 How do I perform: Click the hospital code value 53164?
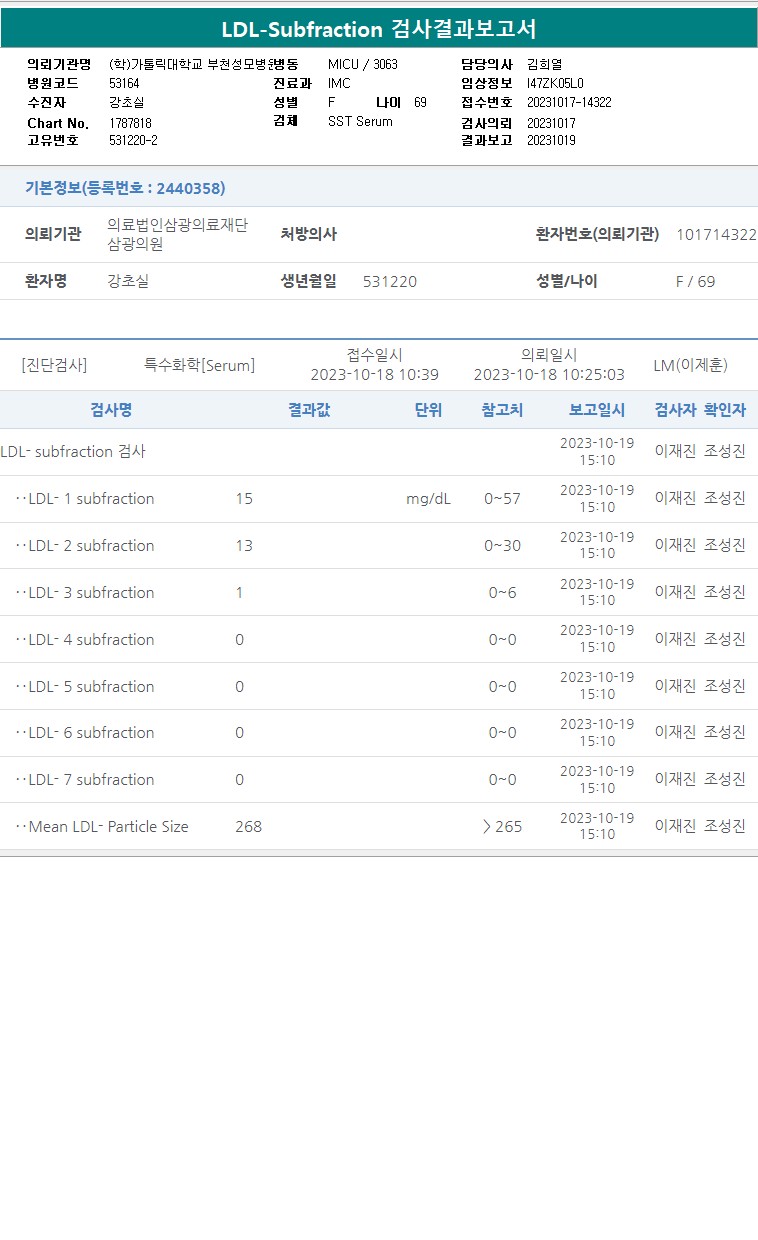[x=125, y=83]
